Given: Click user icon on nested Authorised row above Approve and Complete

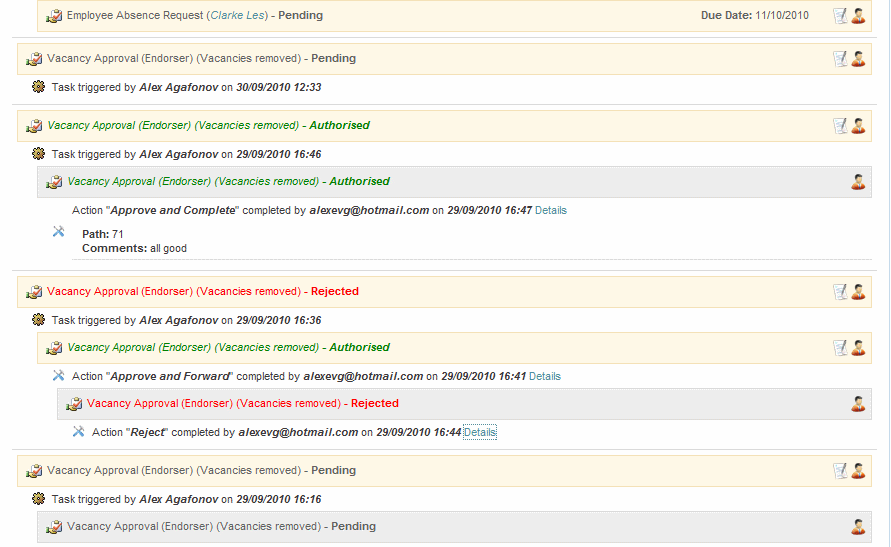Looking at the screenshot, I should [858, 182].
